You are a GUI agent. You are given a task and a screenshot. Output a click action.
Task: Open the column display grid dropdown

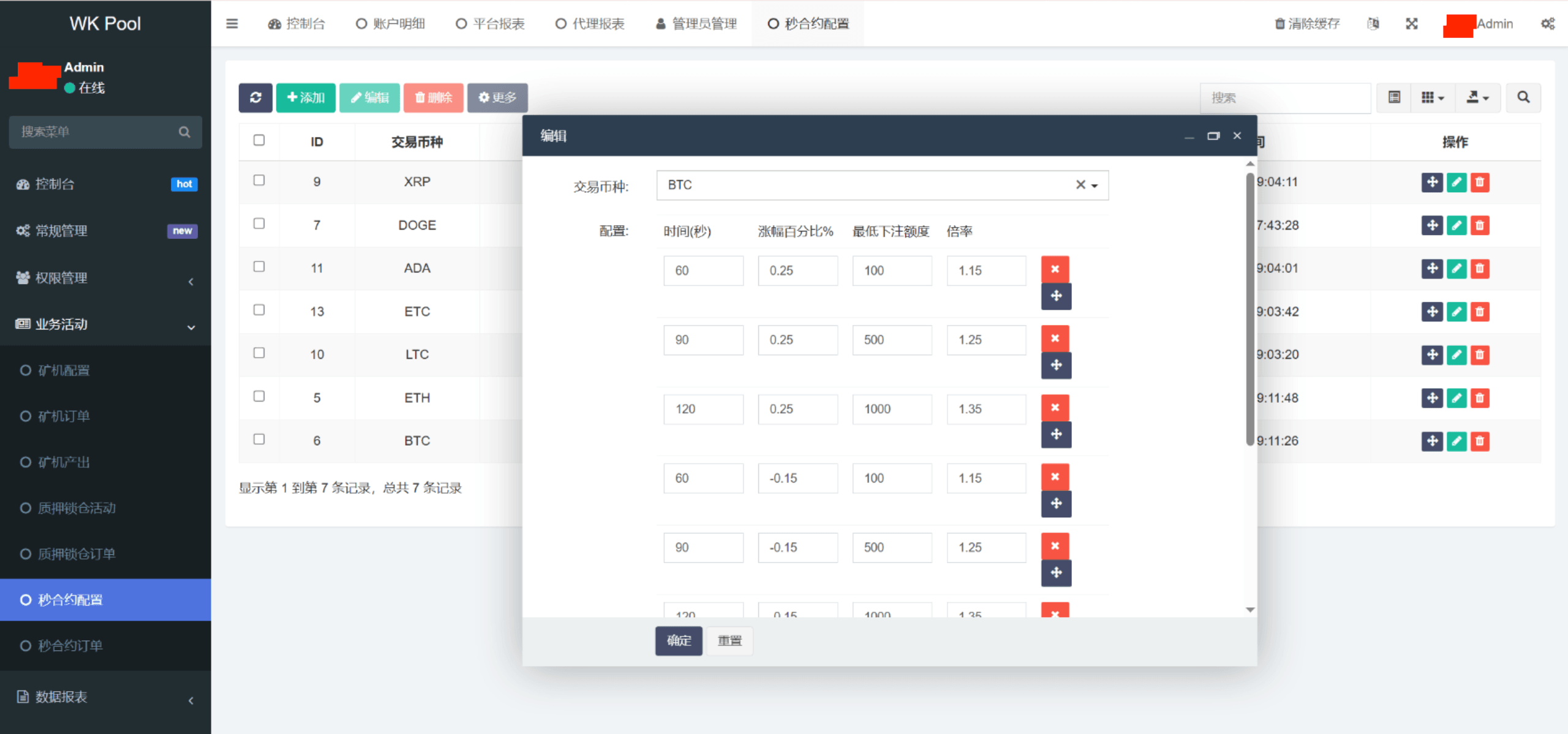click(1432, 97)
